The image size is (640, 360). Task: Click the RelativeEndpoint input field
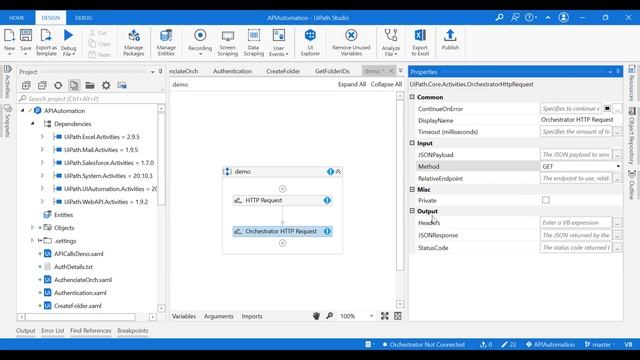[x=576, y=178]
